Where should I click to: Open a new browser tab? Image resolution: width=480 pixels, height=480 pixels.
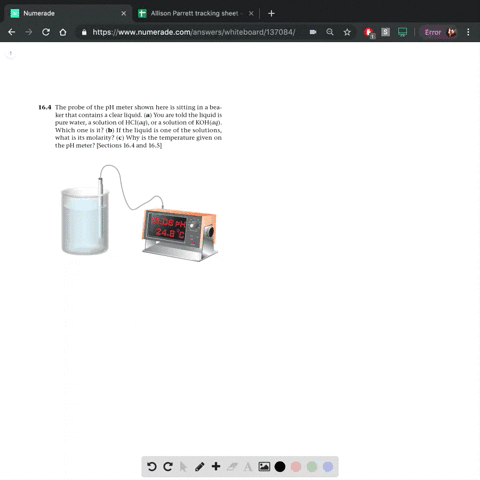pos(271,13)
